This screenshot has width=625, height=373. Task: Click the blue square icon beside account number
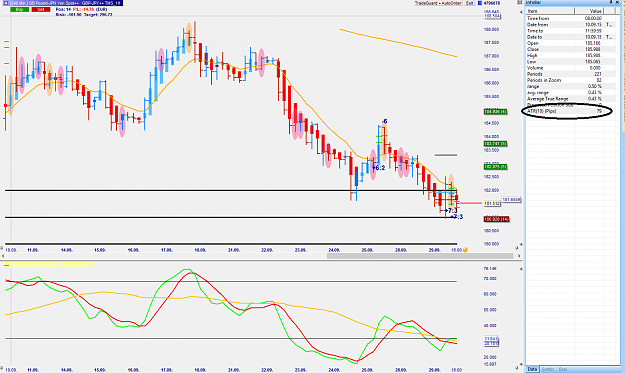tap(480, 3)
